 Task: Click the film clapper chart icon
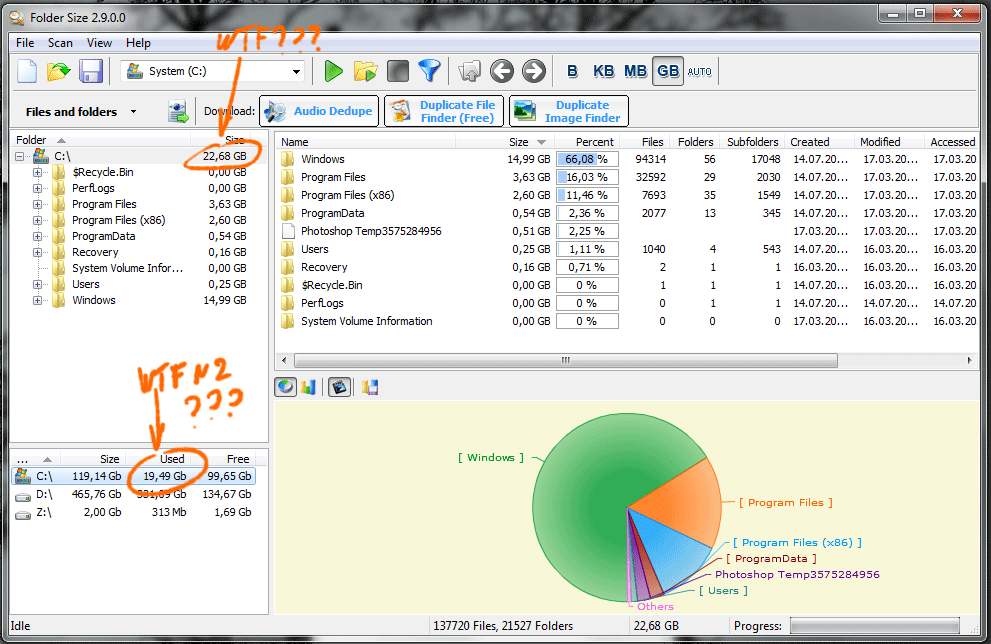[x=339, y=387]
